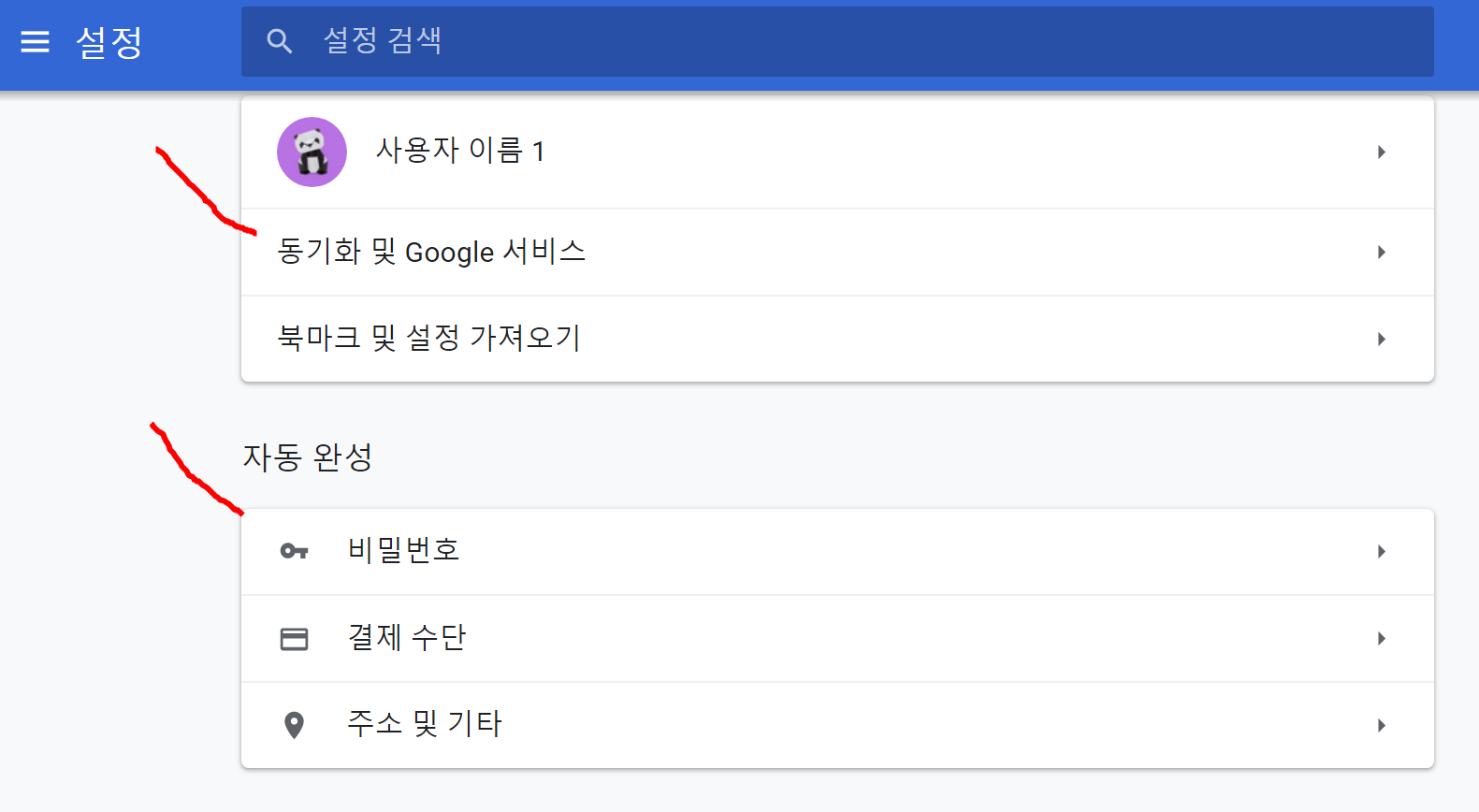The height and width of the screenshot is (812, 1479).
Task: Open 북마크 및 설정 가져오기
Action: 837,339
